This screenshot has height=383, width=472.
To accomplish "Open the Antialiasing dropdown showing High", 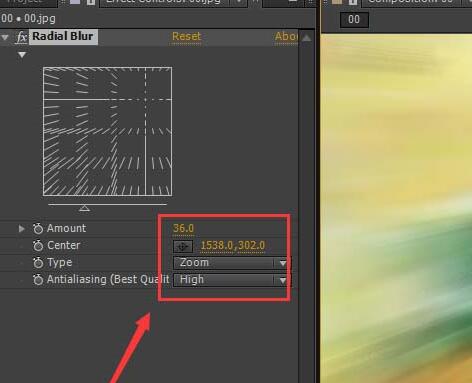I will (231, 280).
